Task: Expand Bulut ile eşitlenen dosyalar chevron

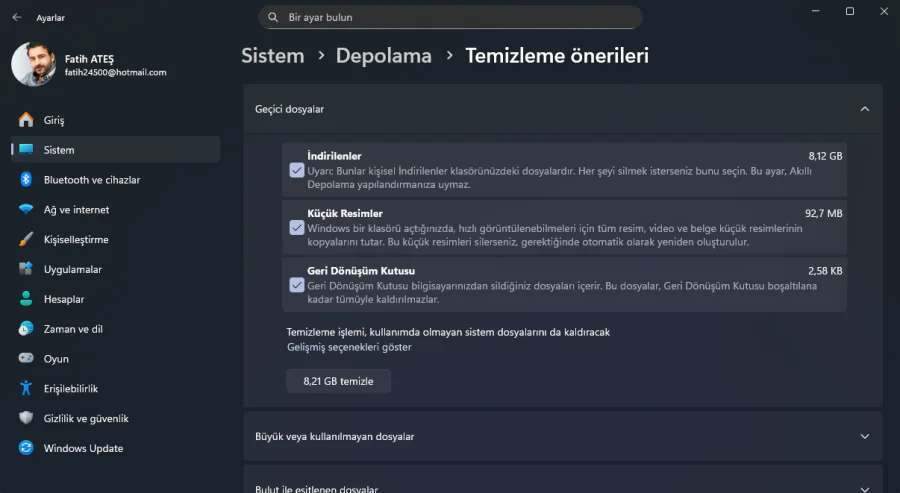Action: click(864, 489)
